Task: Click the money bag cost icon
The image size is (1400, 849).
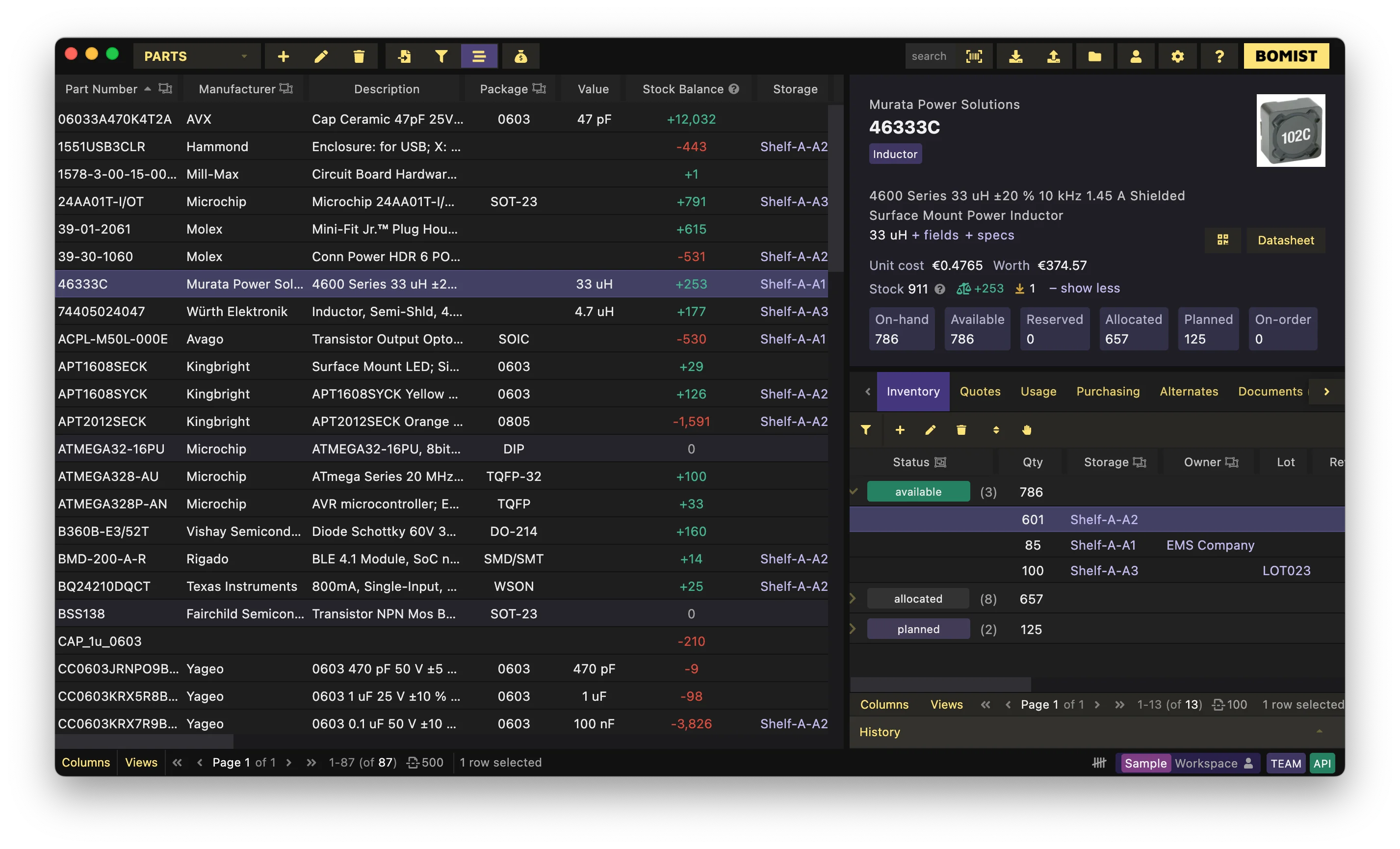Action: pyautogui.click(x=520, y=56)
